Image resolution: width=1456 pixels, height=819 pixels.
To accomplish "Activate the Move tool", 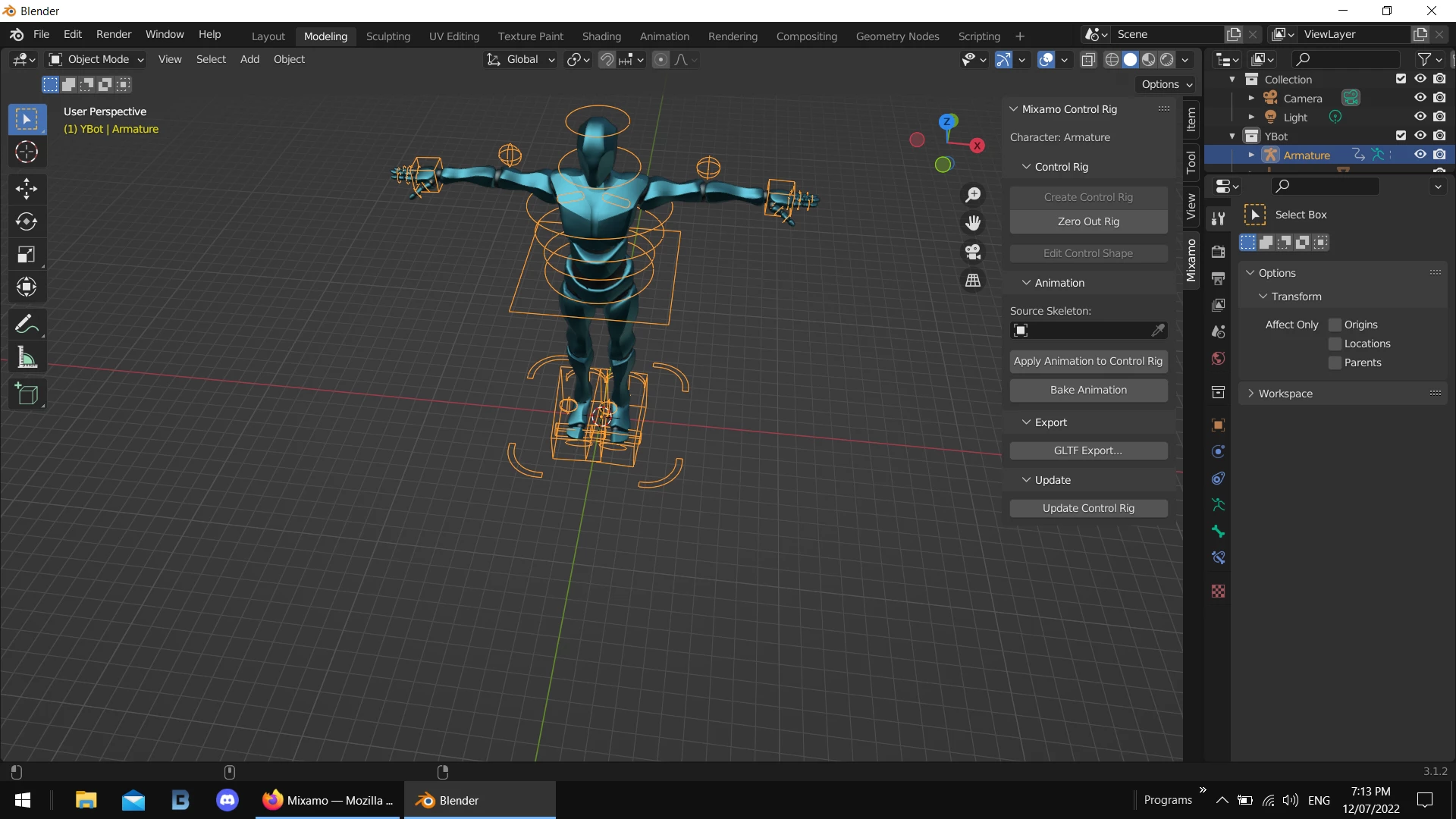I will click(27, 188).
